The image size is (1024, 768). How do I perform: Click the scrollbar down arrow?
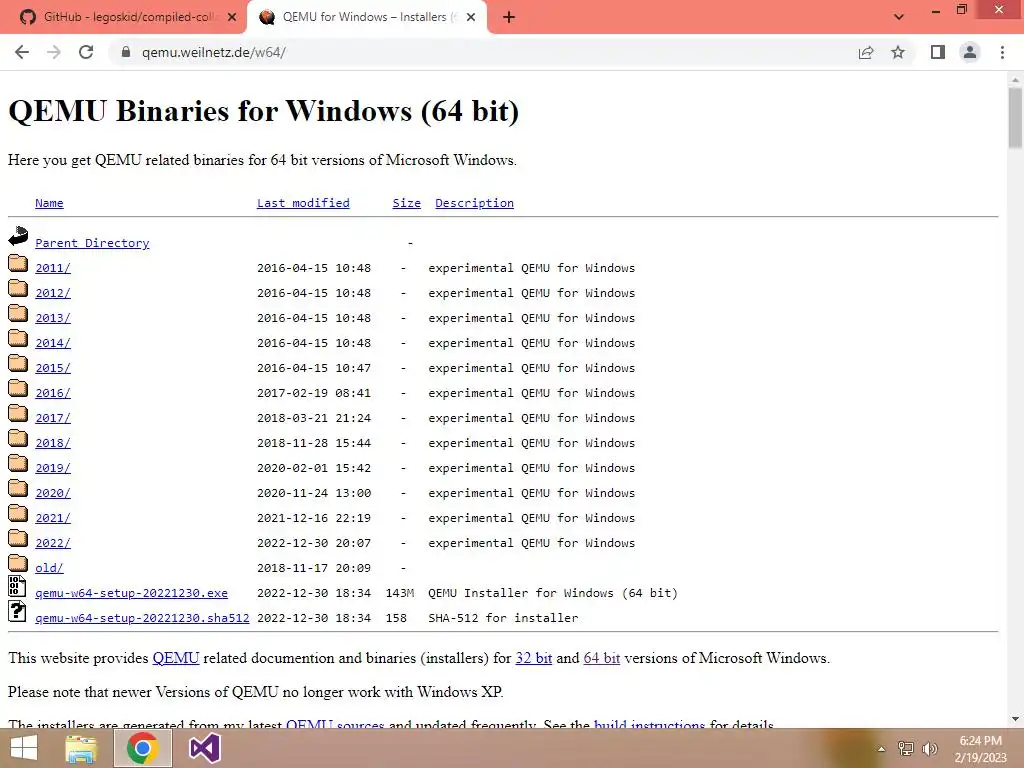tap(1015, 719)
